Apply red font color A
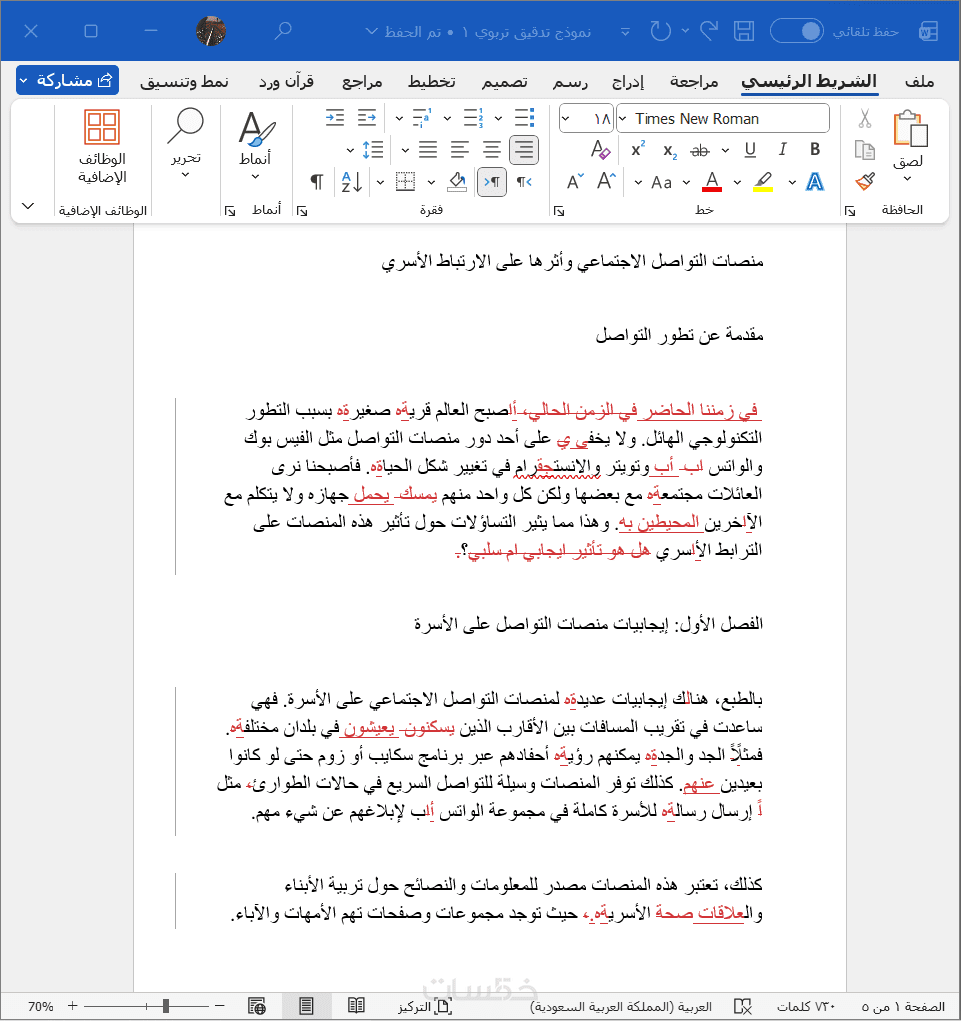961x1021 pixels. click(x=712, y=182)
